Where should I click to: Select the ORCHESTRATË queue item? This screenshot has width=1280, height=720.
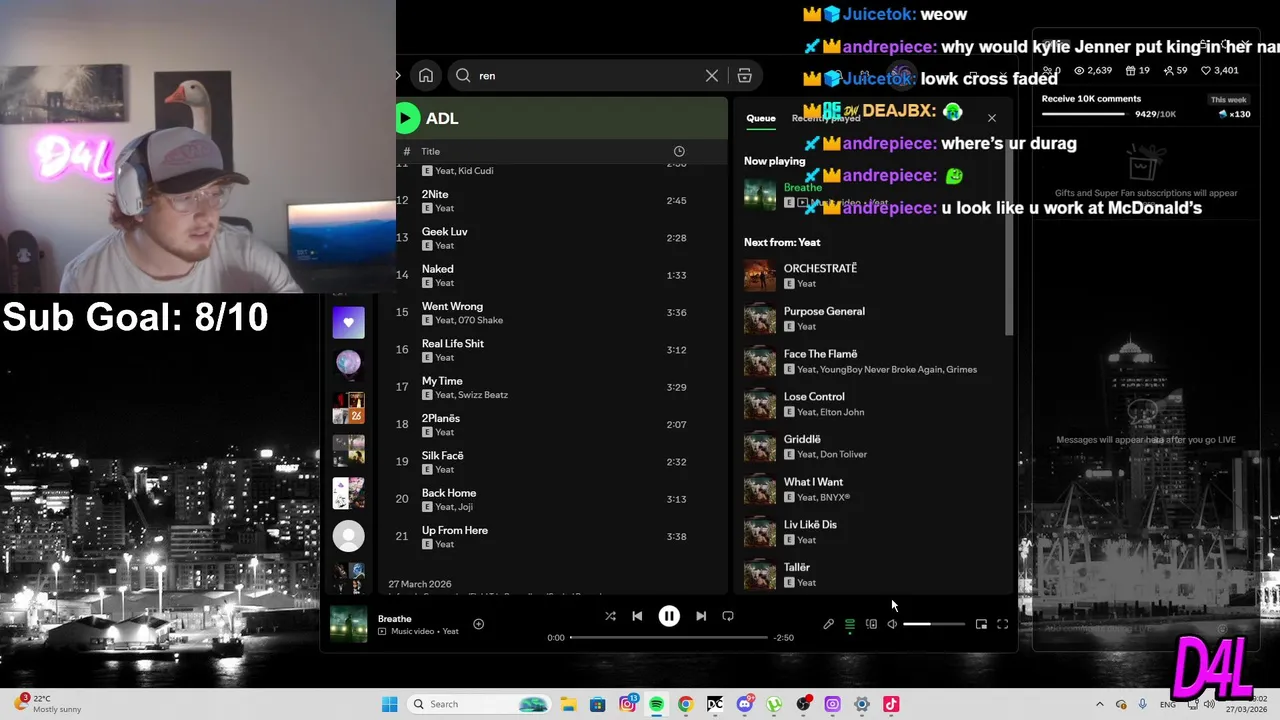point(875,275)
